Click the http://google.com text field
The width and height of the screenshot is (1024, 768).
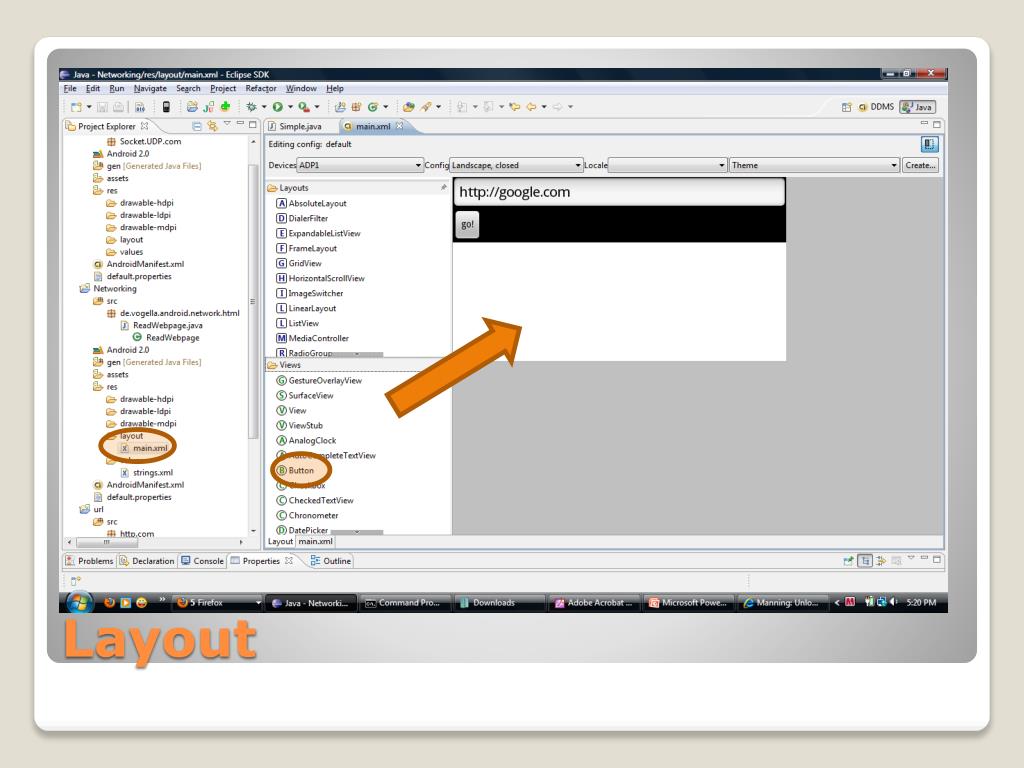coord(618,192)
